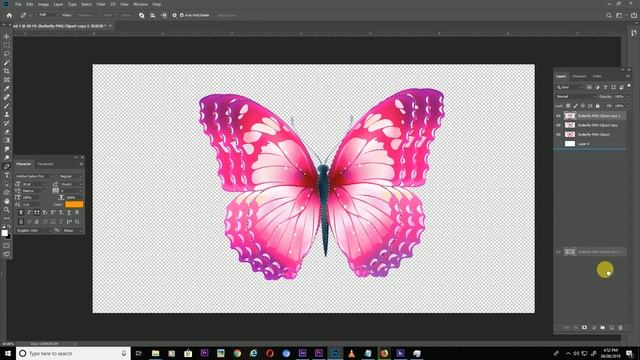
Task: Lock image pixels with brush lock icon
Action: tap(576, 106)
